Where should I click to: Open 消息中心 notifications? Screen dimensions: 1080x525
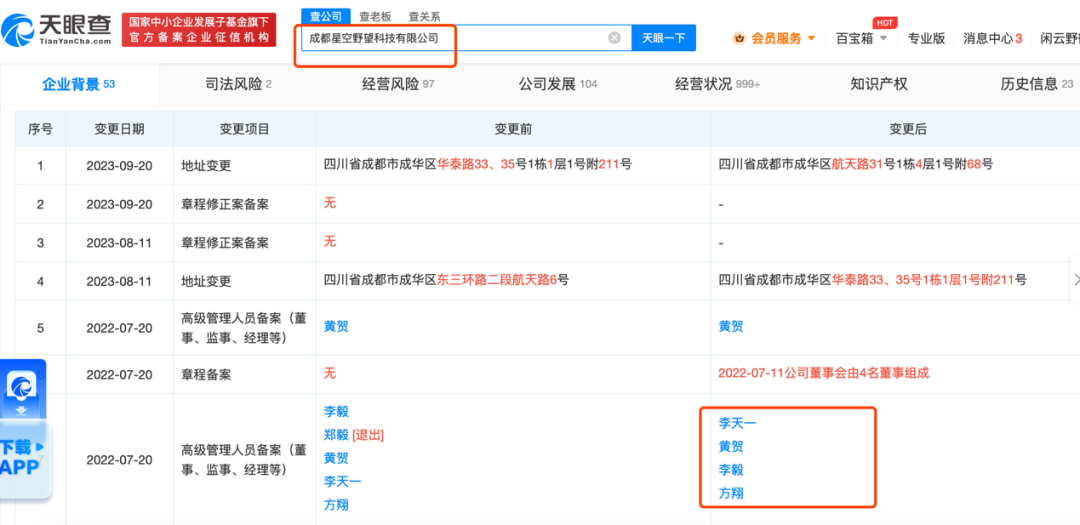pyautogui.click(x=991, y=38)
